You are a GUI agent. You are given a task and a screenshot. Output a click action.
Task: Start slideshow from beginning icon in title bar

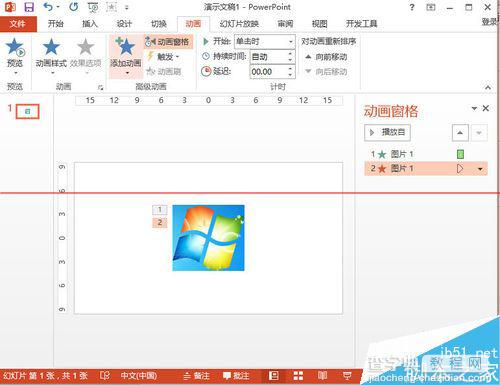93,7
